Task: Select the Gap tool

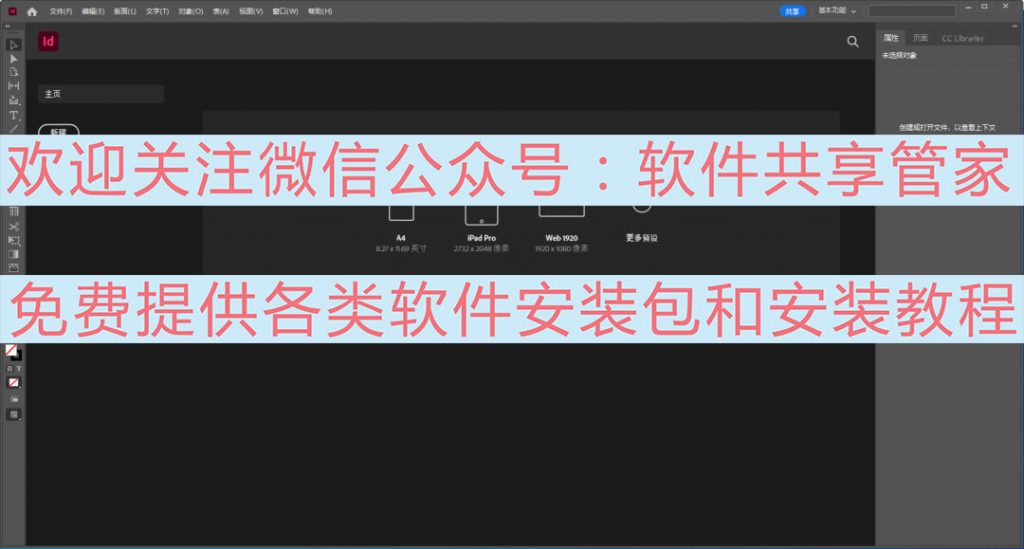Action: point(13,86)
